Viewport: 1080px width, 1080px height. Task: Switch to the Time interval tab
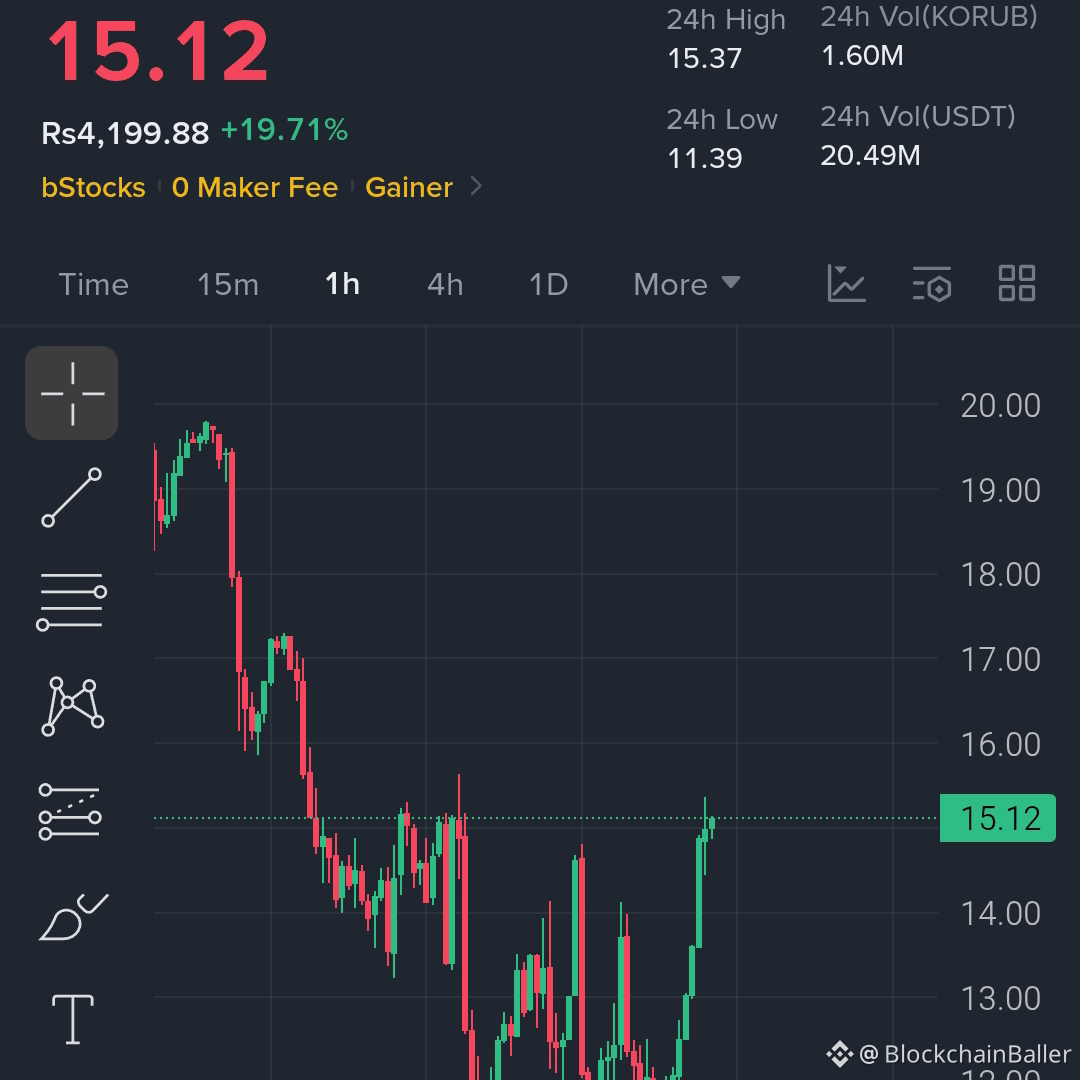94,284
